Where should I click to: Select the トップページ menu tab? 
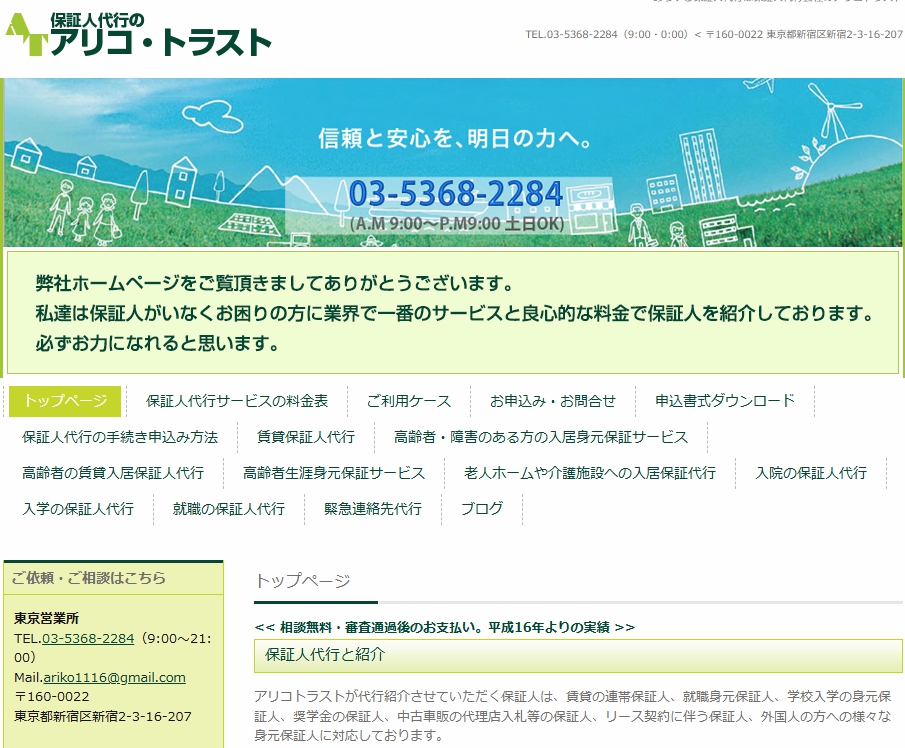(65, 401)
